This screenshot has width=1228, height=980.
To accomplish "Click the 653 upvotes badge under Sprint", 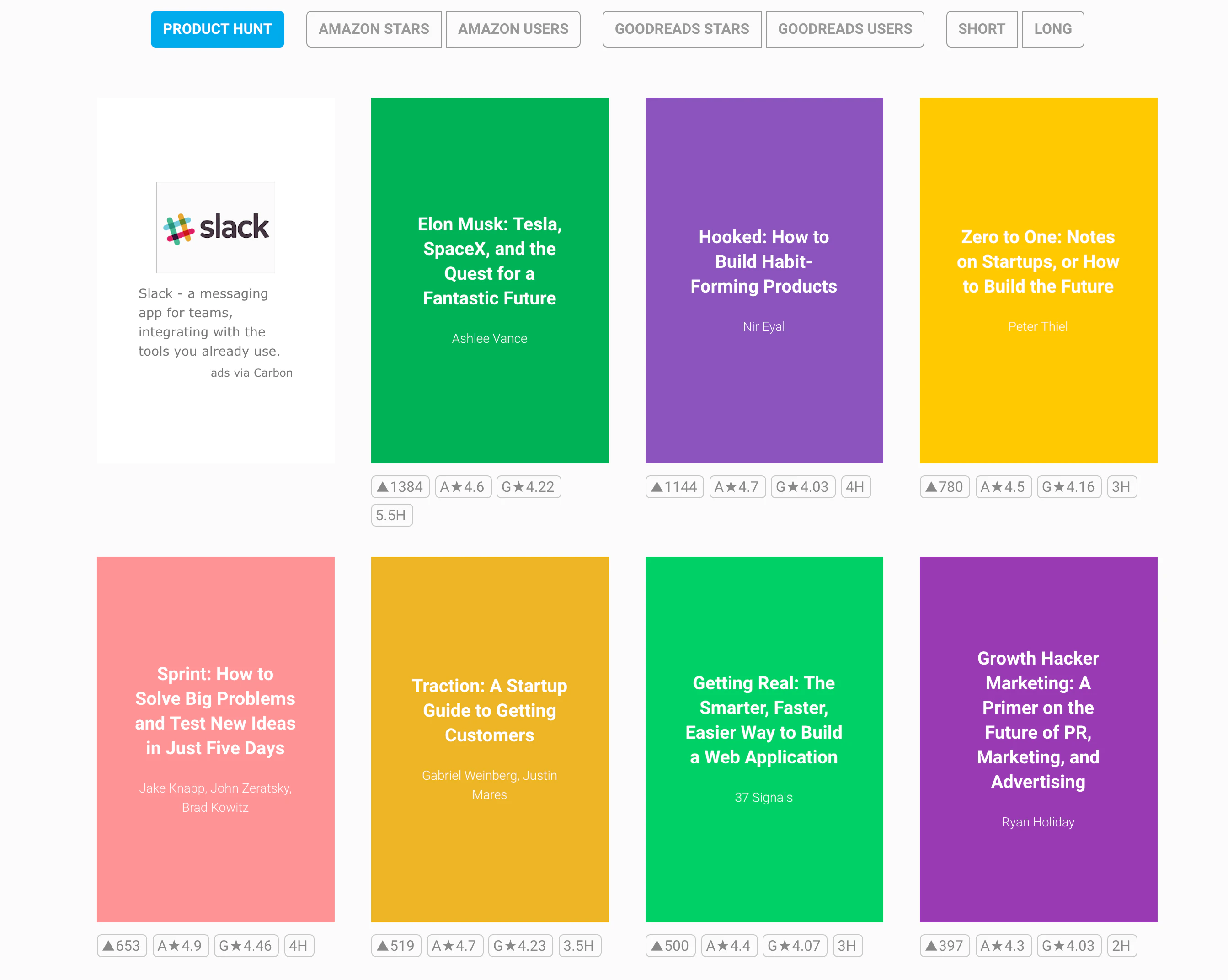I will [x=122, y=946].
